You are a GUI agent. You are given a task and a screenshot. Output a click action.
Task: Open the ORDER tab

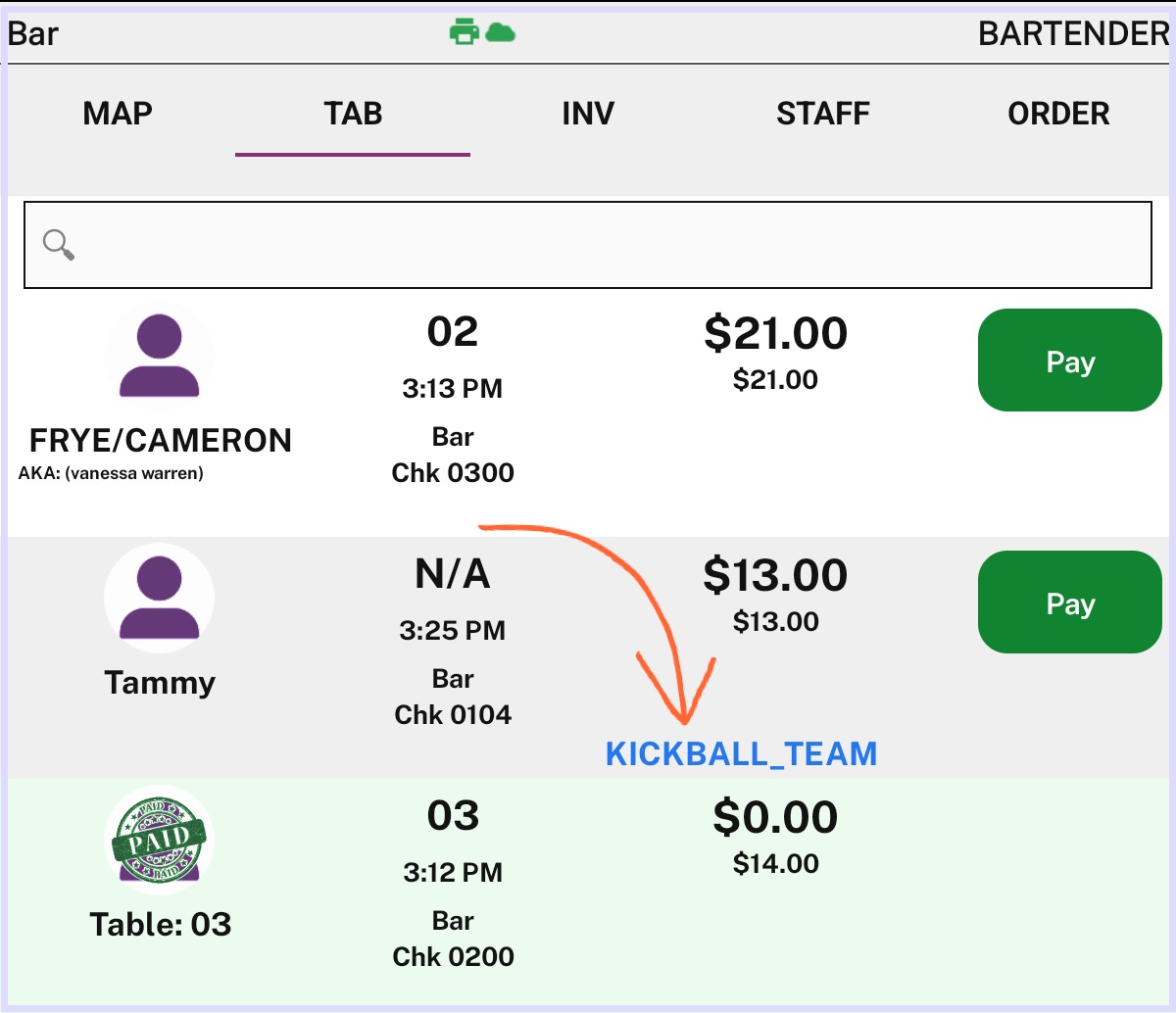pos(1058,114)
